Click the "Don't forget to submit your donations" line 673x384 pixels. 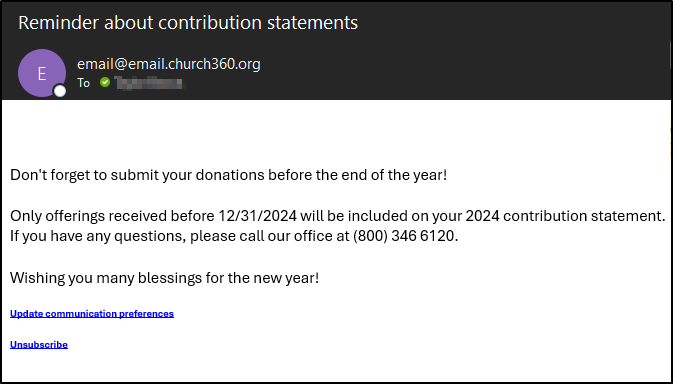click(228, 175)
